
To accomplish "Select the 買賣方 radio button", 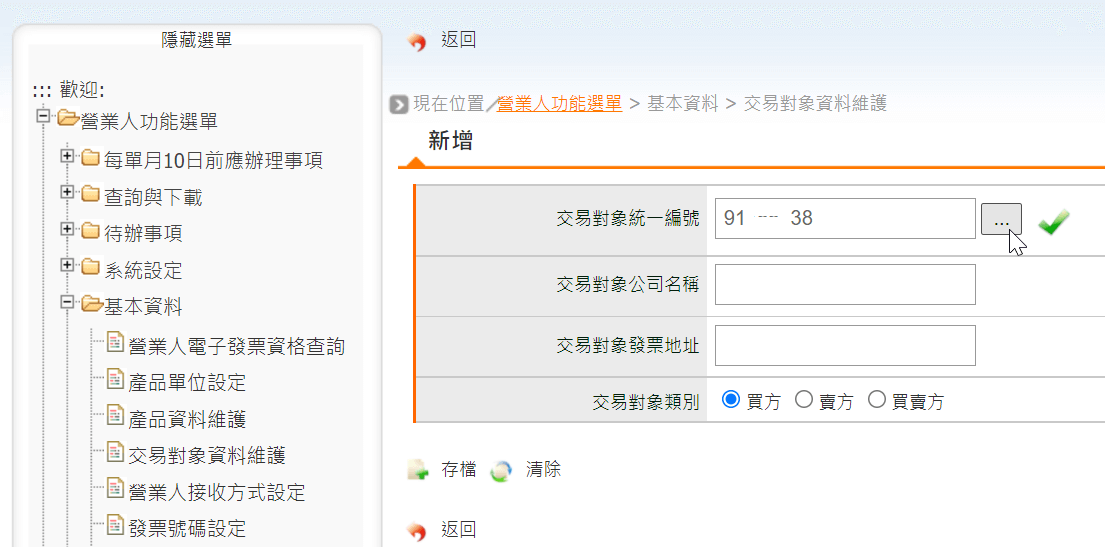I will click(x=877, y=400).
